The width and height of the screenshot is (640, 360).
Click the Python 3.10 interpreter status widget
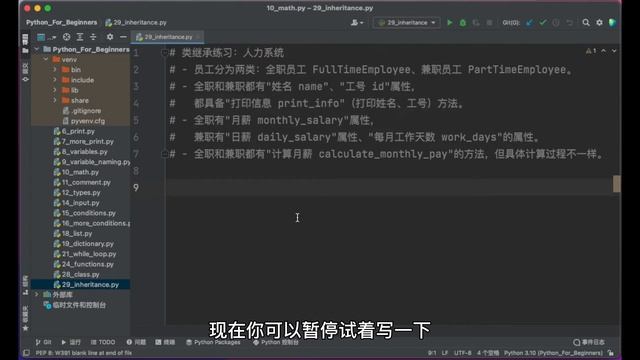point(553,353)
